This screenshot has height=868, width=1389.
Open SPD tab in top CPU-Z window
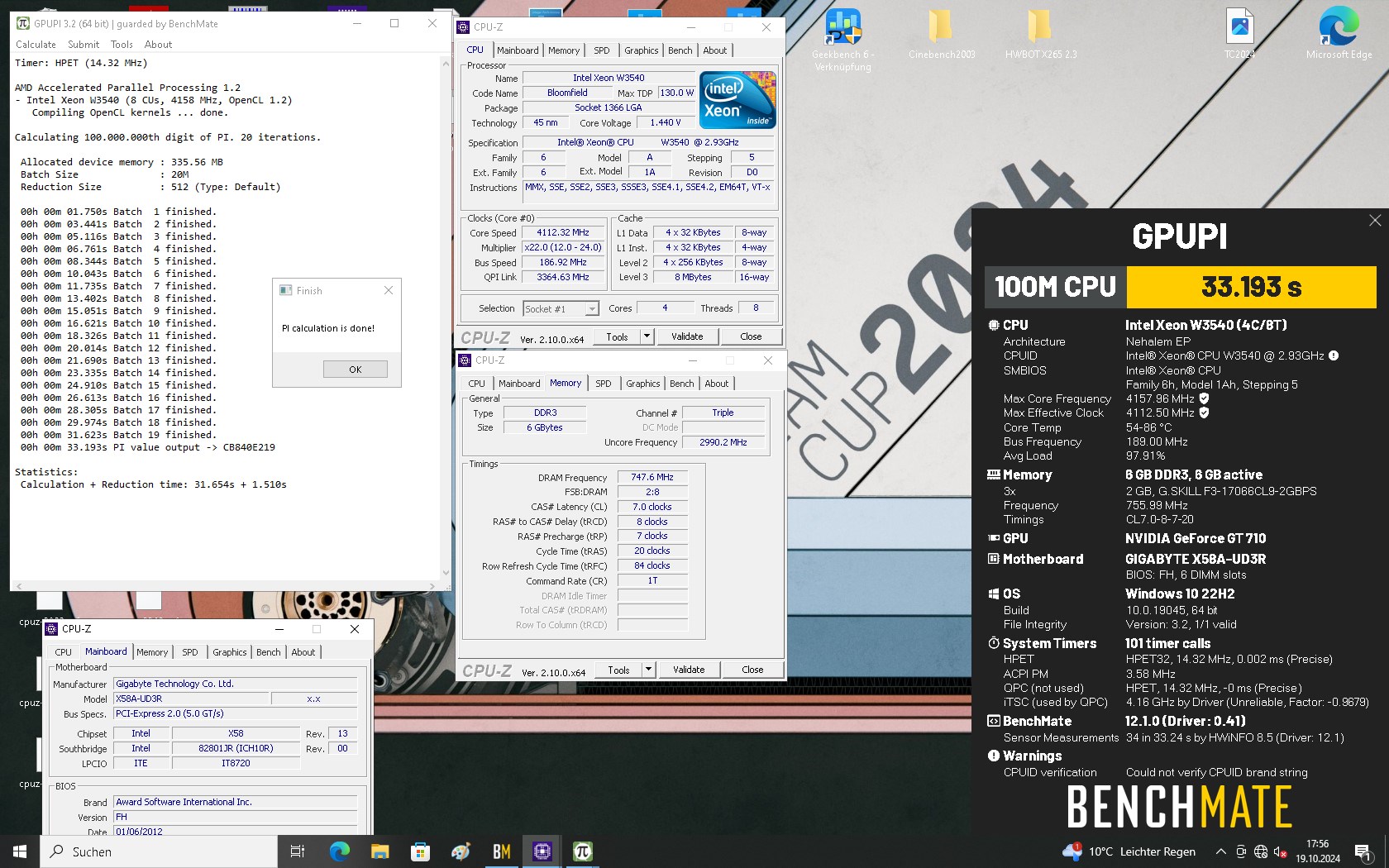pos(602,50)
